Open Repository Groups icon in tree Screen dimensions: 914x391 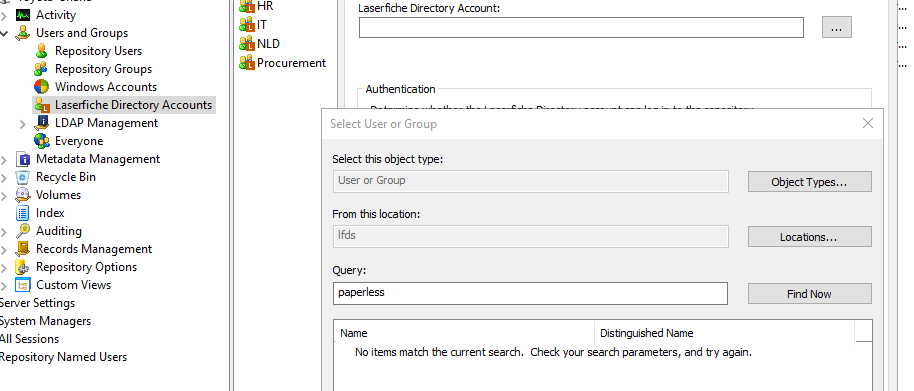(41, 69)
